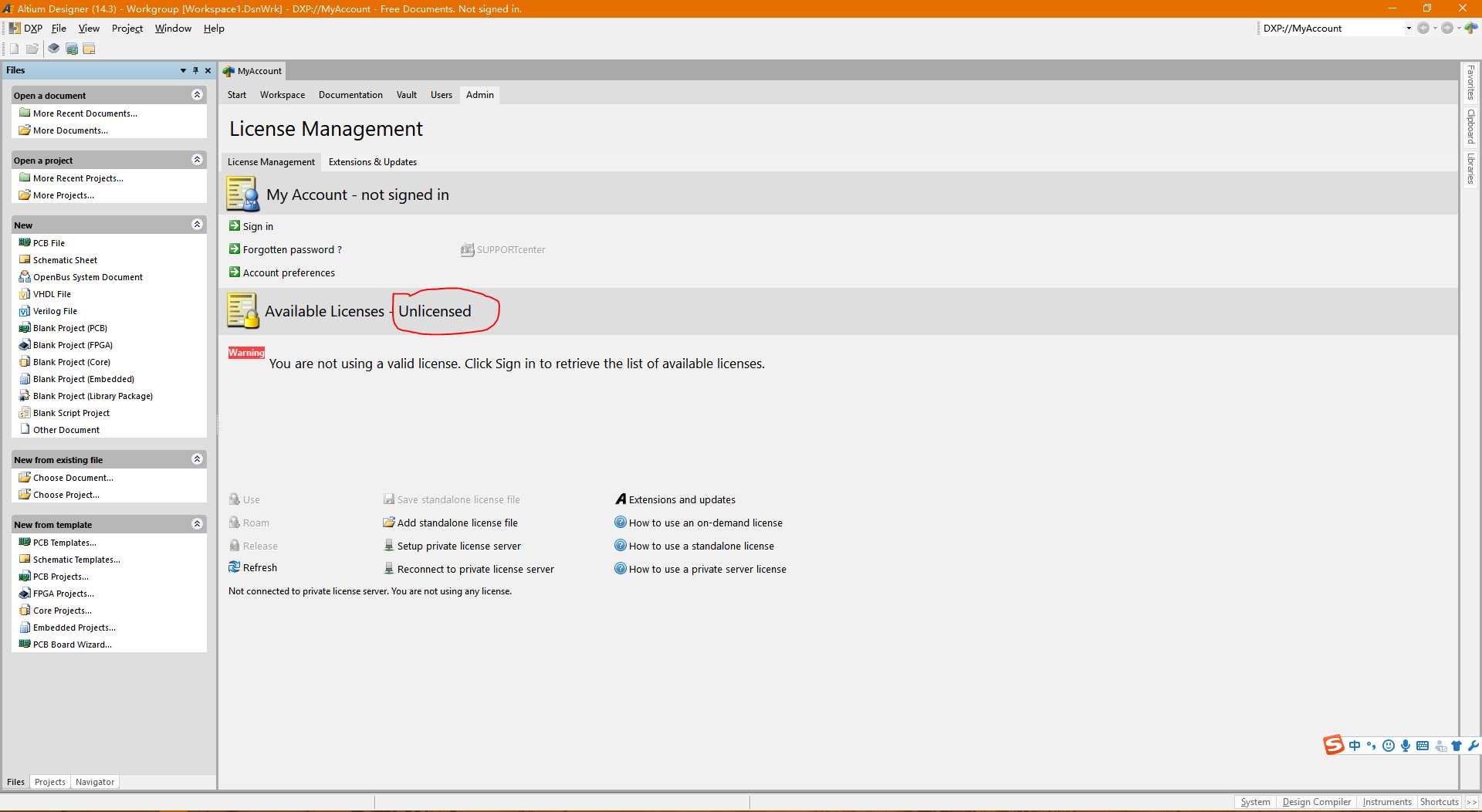The height and width of the screenshot is (812, 1482).
Task: Click the Blank Project (FPGA) icon
Action: (x=25, y=344)
